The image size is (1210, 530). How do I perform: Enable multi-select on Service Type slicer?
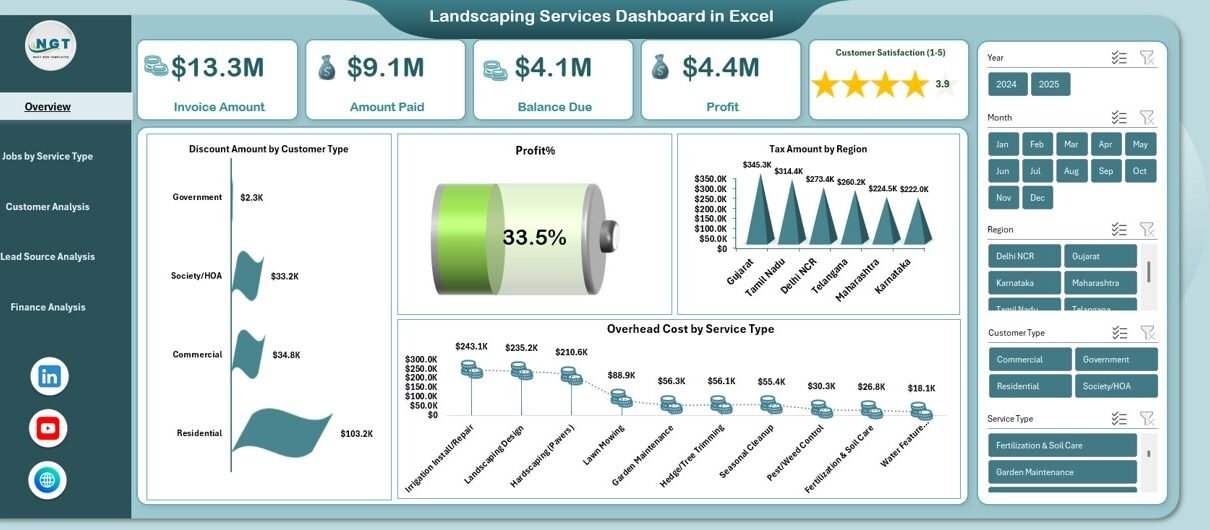[x=1119, y=419]
